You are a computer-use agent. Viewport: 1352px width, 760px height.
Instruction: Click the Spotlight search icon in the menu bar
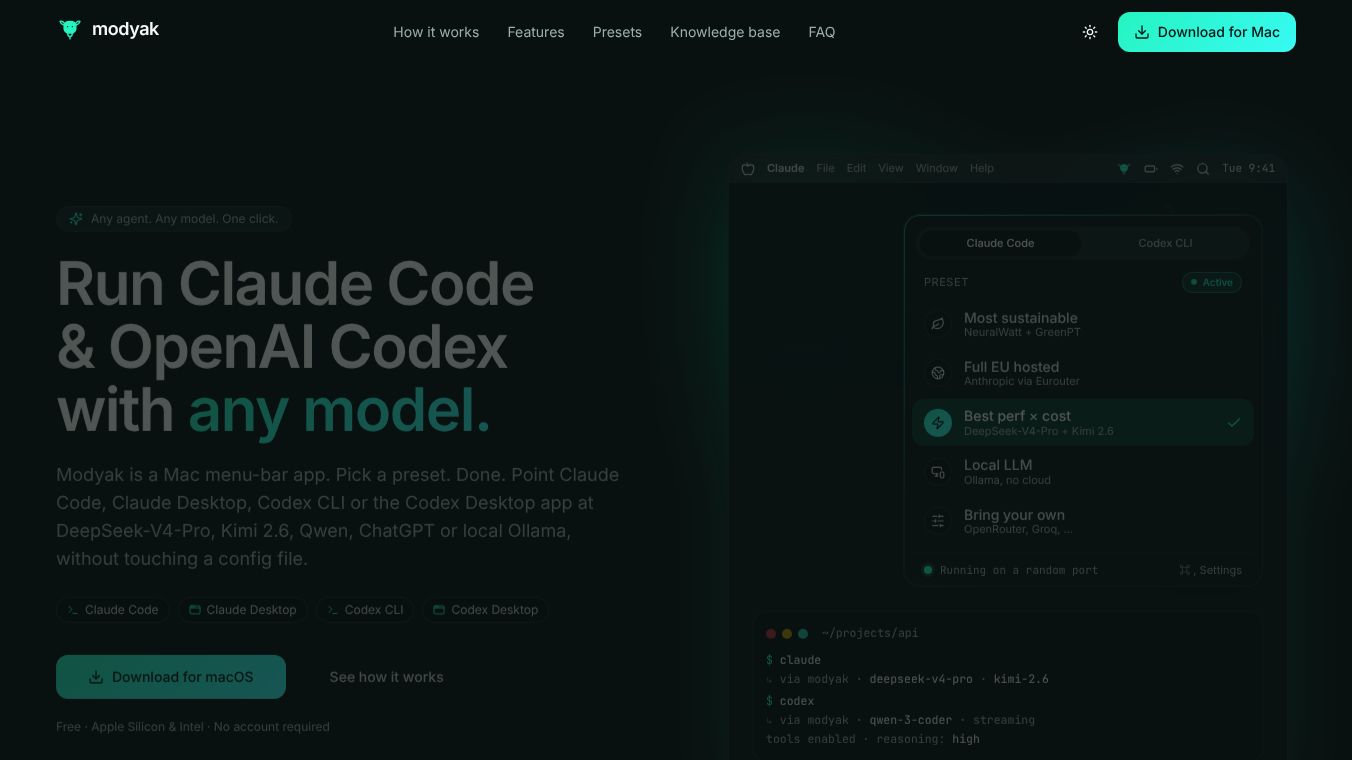[x=1203, y=169]
